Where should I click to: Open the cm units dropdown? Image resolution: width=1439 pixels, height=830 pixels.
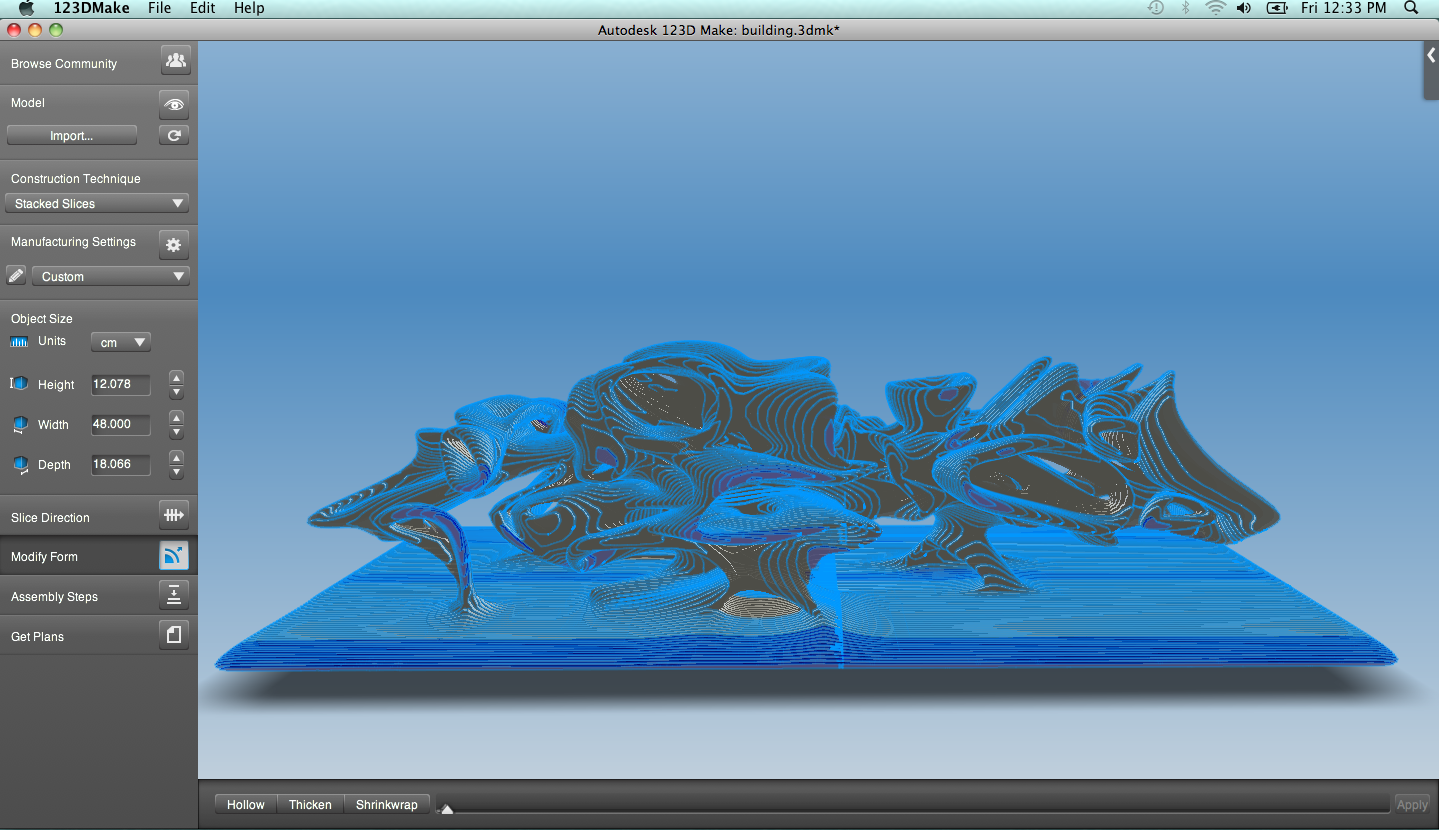pyautogui.click(x=121, y=342)
